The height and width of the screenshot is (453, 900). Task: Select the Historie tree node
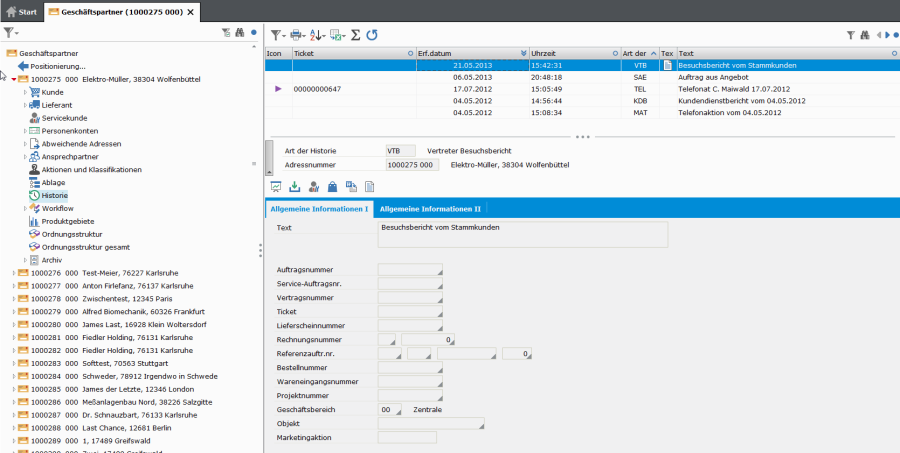pyautogui.click(x=55, y=196)
